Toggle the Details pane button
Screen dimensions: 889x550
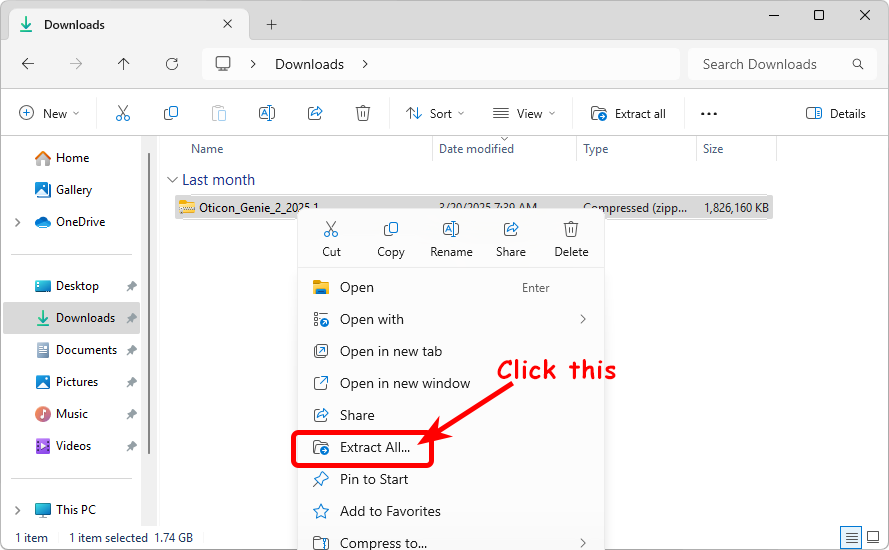point(836,114)
